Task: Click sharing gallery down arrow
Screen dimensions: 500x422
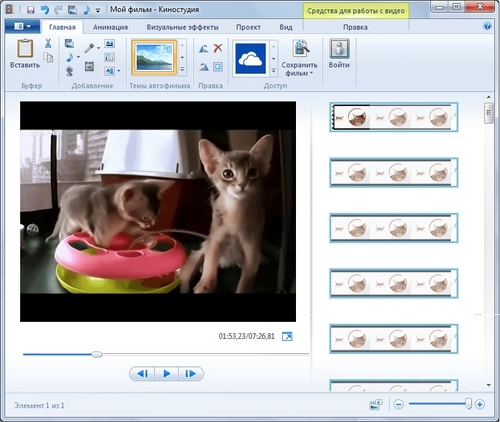Action: pyautogui.click(x=273, y=58)
